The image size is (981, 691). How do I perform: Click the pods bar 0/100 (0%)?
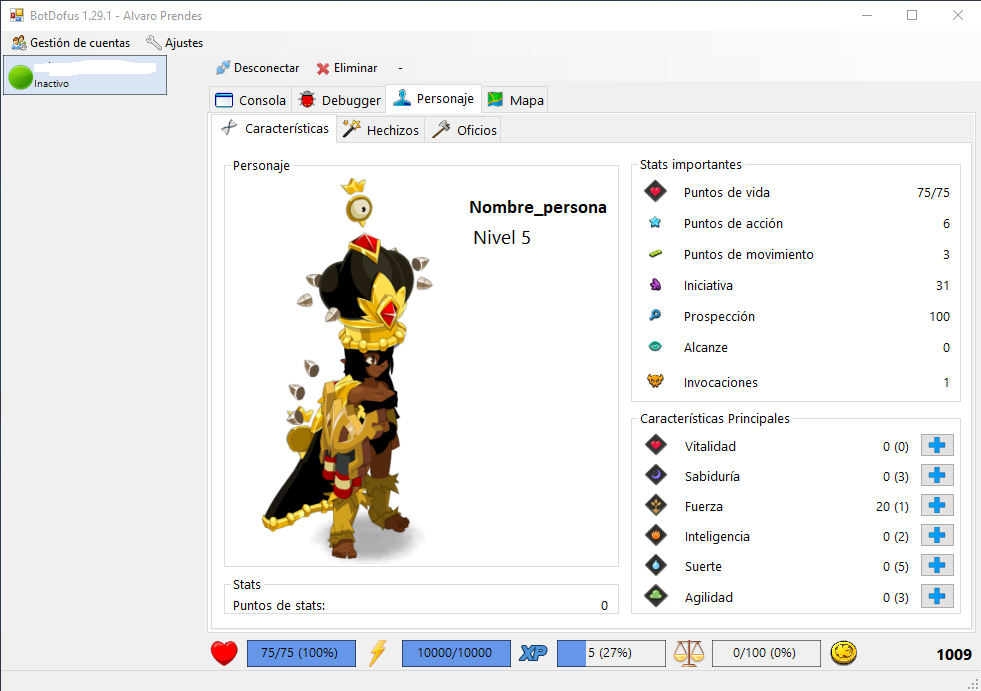click(766, 653)
